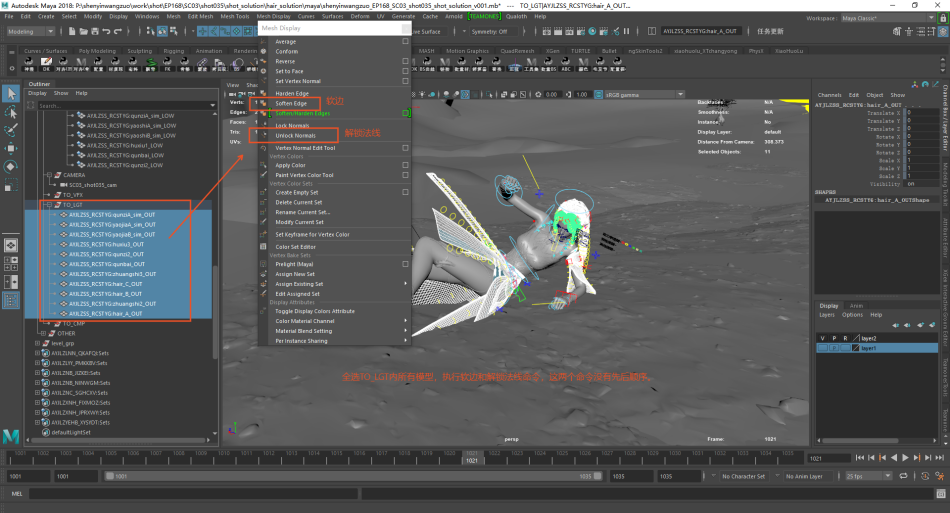Activate the Lasso Select tool
The height and width of the screenshot is (513, 950).
10,112
